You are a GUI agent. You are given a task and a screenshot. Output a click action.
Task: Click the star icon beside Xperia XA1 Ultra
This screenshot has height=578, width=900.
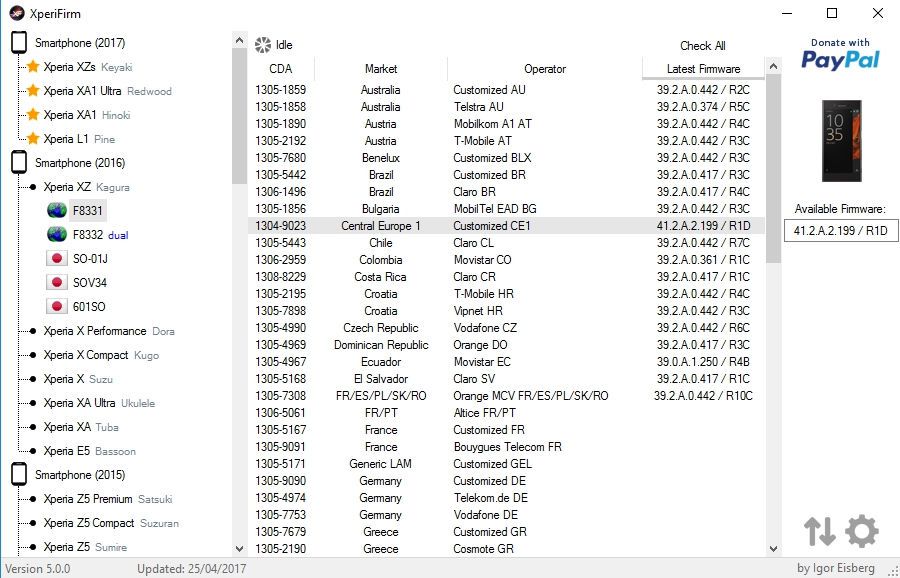tap(33, 91)
